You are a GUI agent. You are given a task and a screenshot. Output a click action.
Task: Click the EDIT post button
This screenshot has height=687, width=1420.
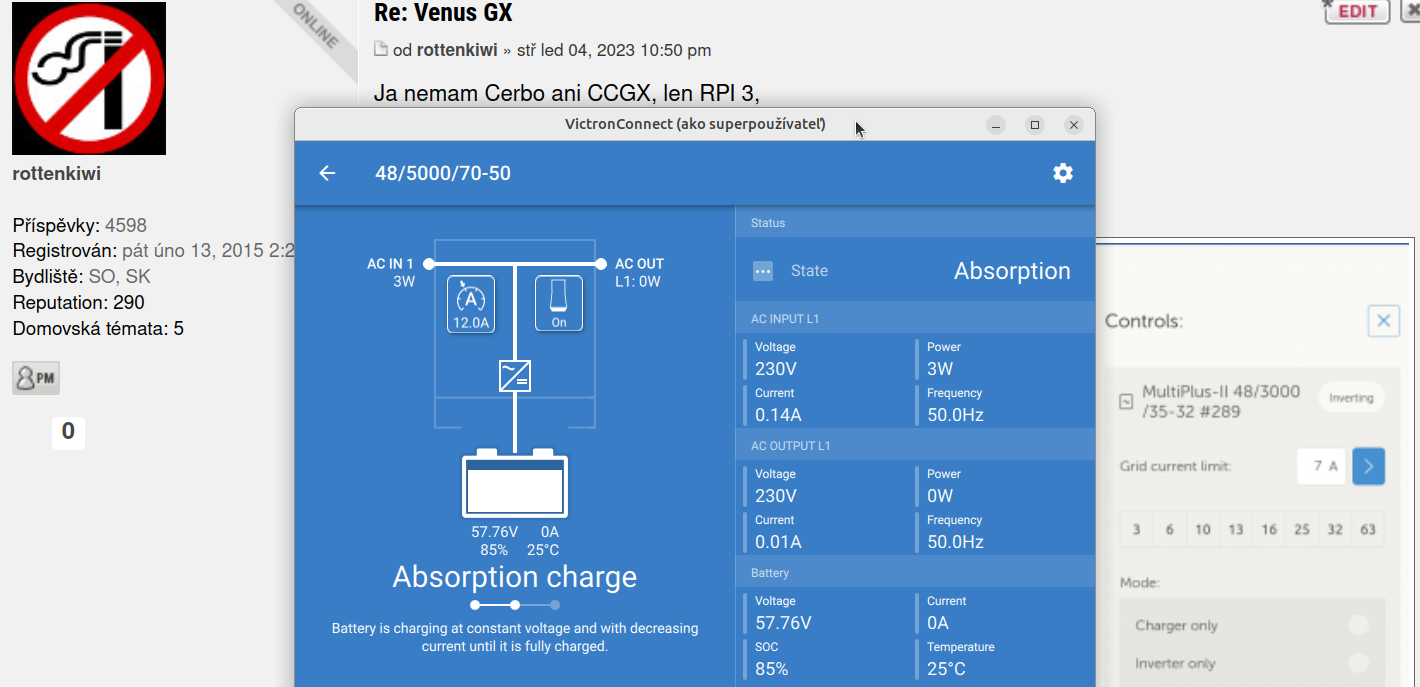[1357, 11]
